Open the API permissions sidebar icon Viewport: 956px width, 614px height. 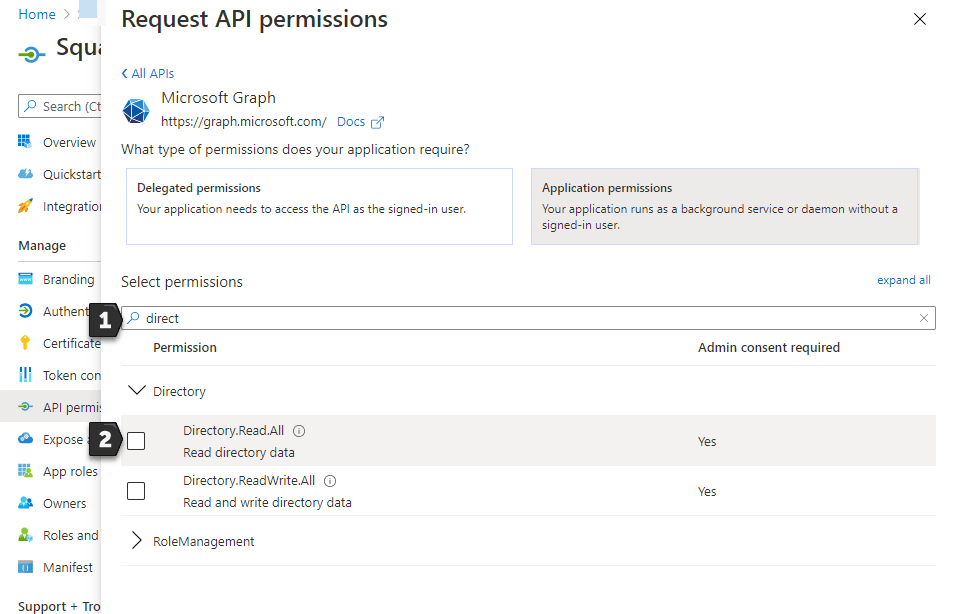(x=25, y=407)
